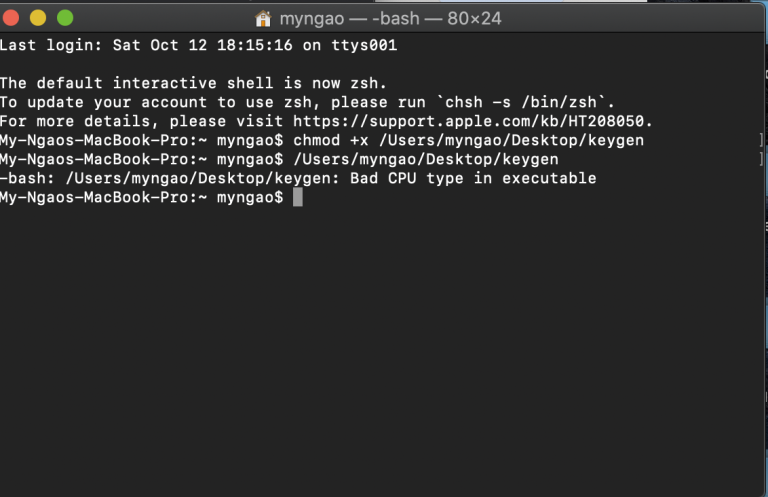Click the "chmod +x" command text
The height and width of the screenshot is (497, 768).
(x=331, y=140)
